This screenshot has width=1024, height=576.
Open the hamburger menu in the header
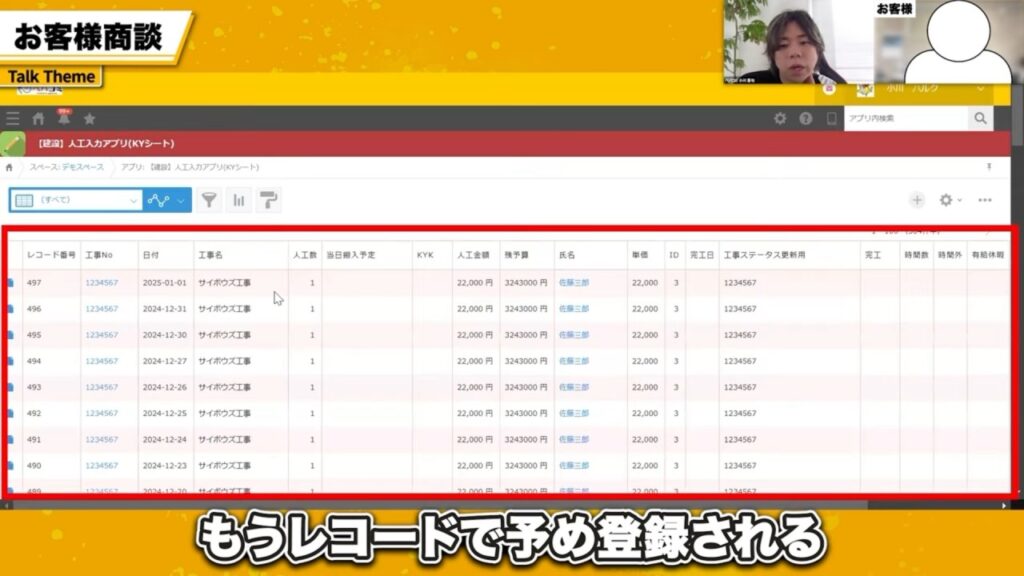point(13,118)
